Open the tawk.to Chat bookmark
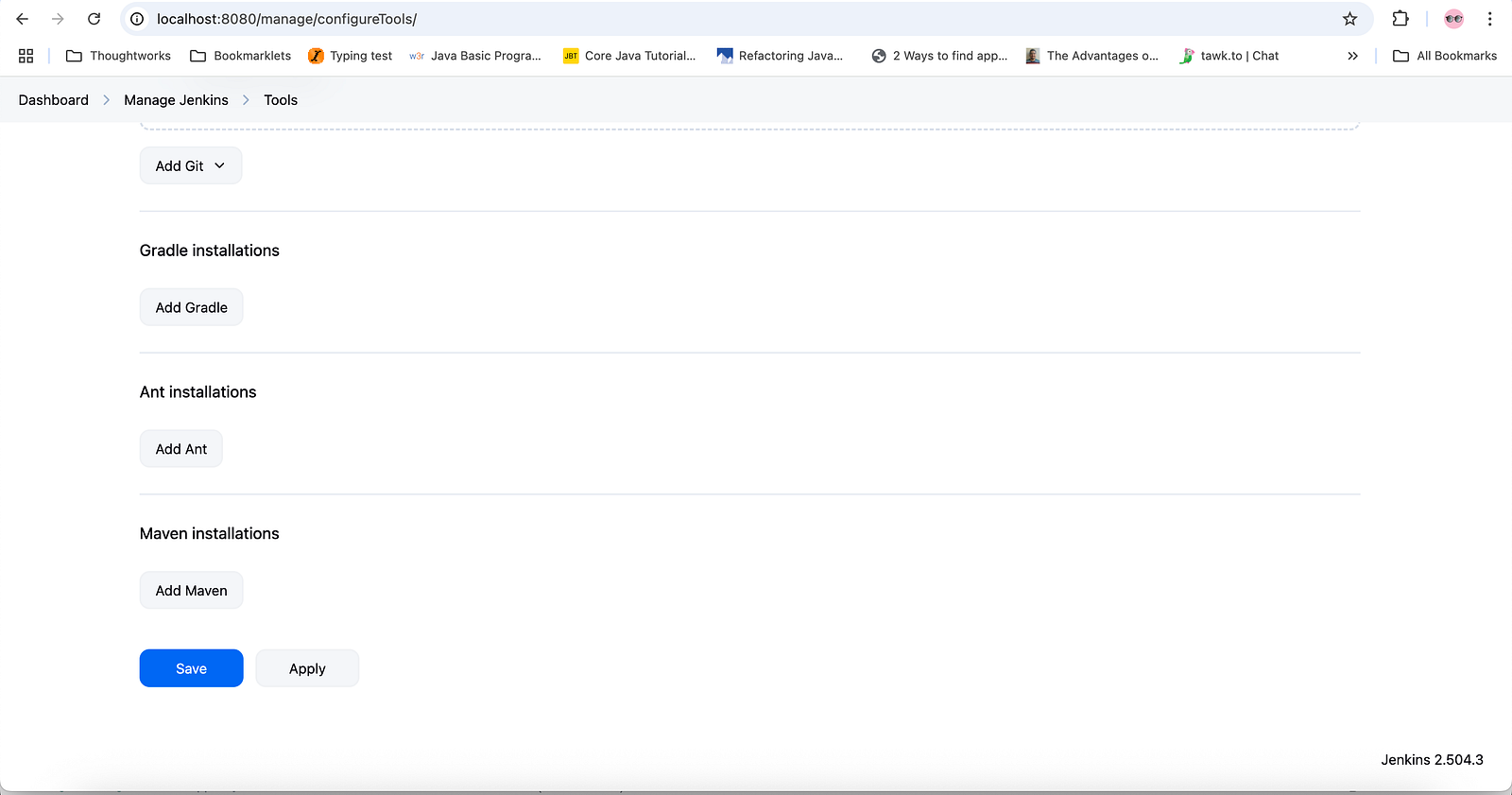 1229,56
